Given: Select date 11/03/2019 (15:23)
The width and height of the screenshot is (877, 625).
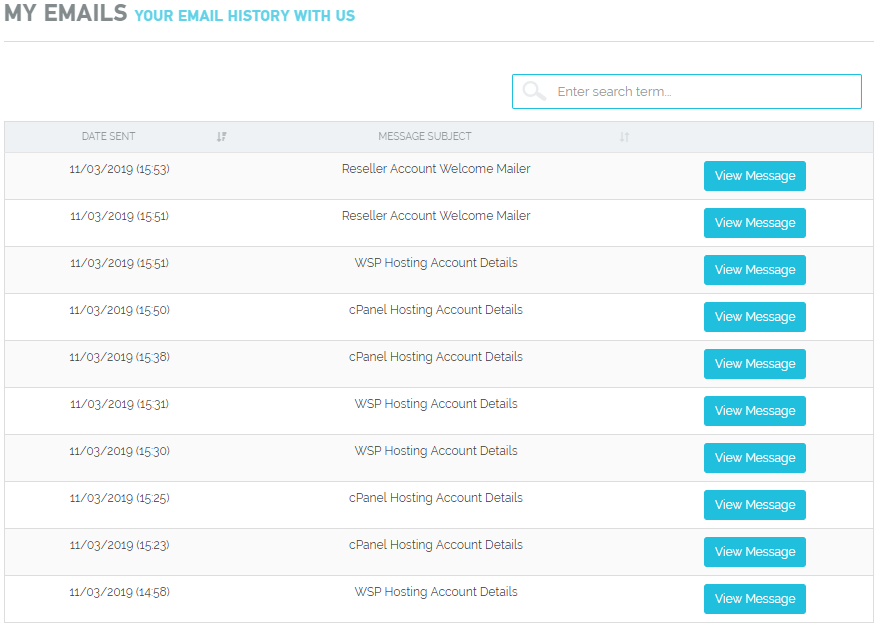Looking at the screenshot, I should (119, 545).
